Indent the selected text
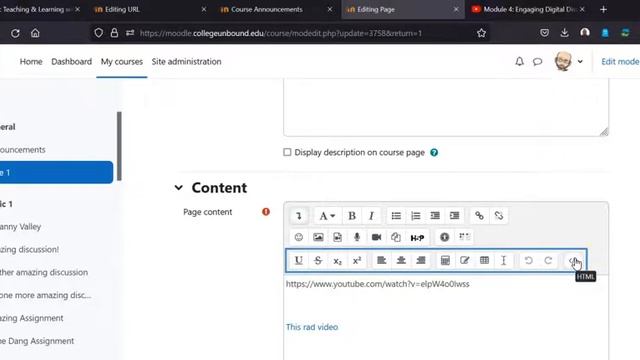The height and width of the screenshot is (360, 640). 454,216
